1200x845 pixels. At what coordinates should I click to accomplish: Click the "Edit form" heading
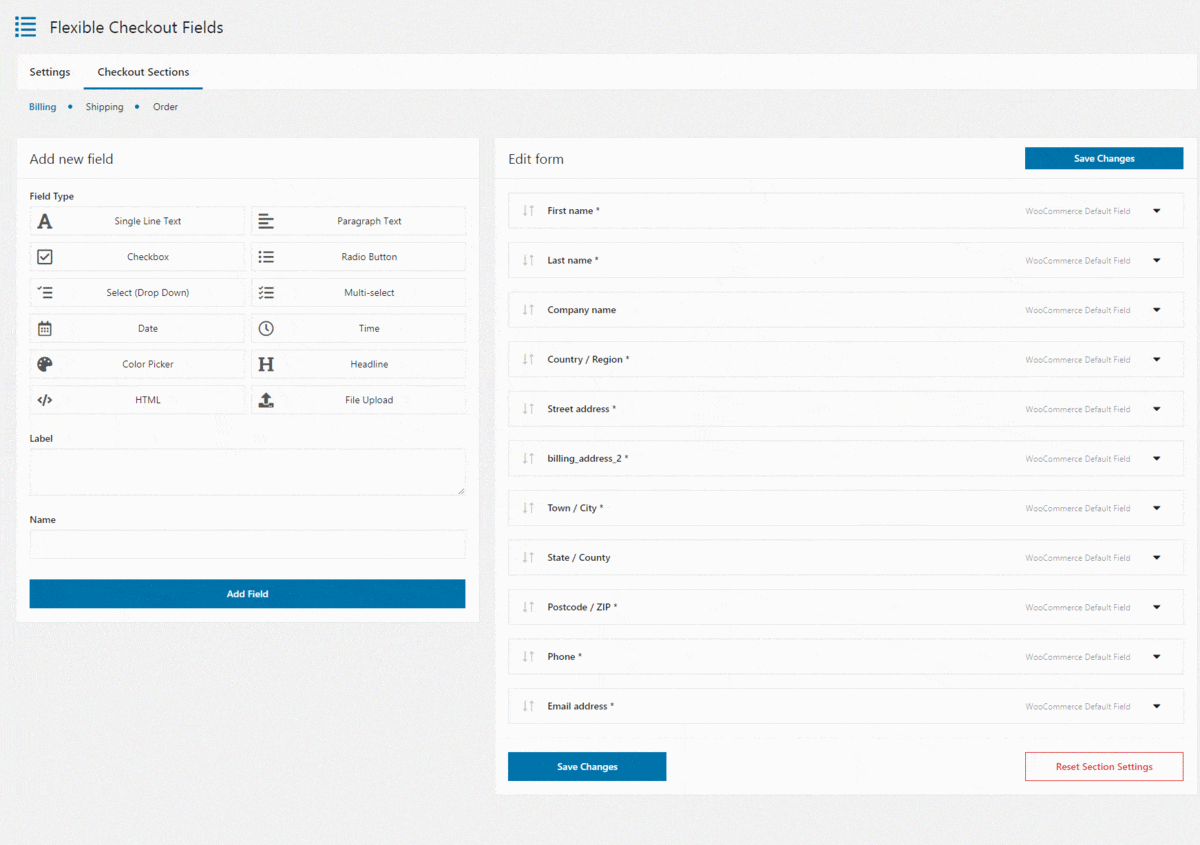click(536, 159)
